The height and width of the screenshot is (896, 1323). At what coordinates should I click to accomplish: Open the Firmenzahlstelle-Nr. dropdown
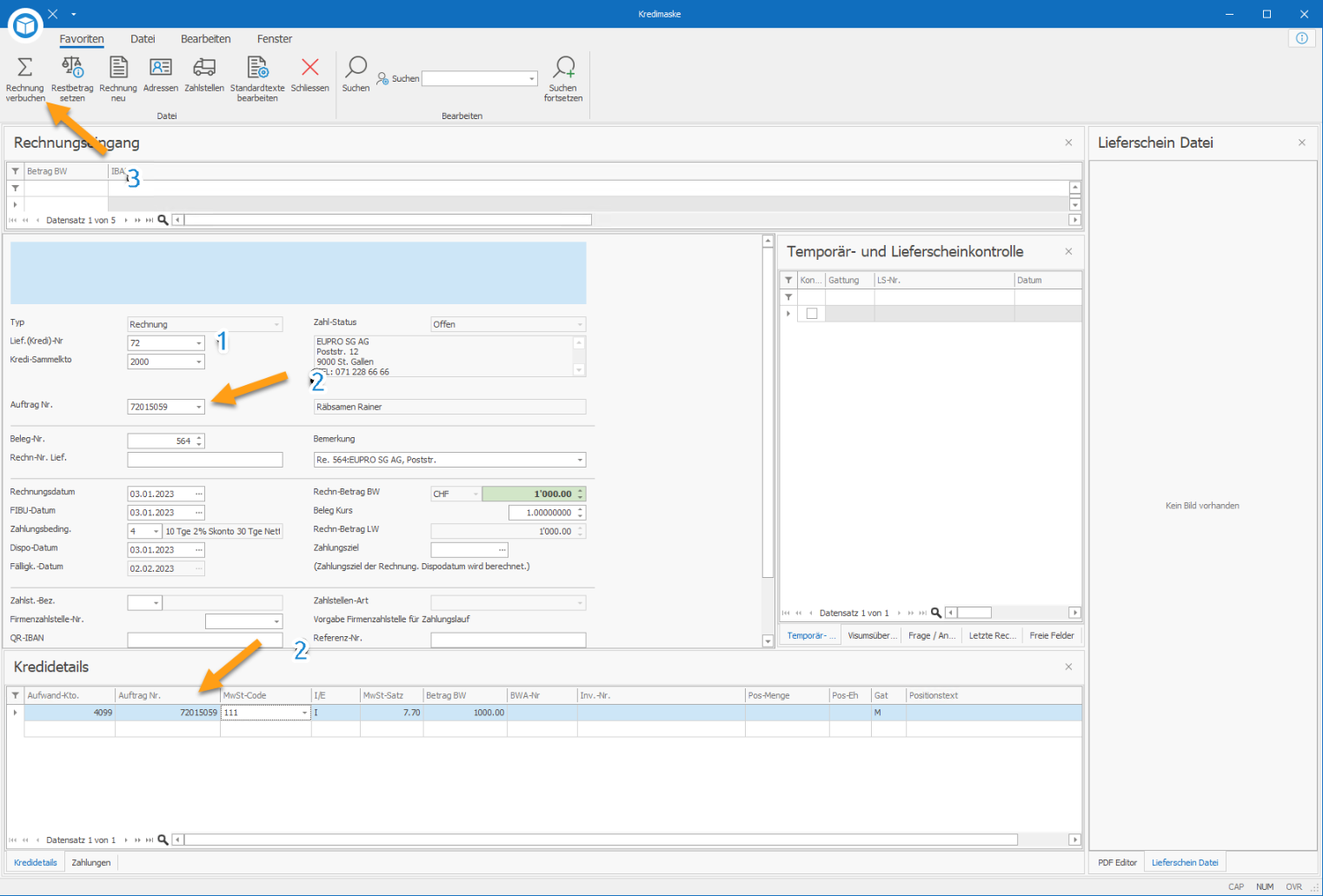[x=276, y=621]
